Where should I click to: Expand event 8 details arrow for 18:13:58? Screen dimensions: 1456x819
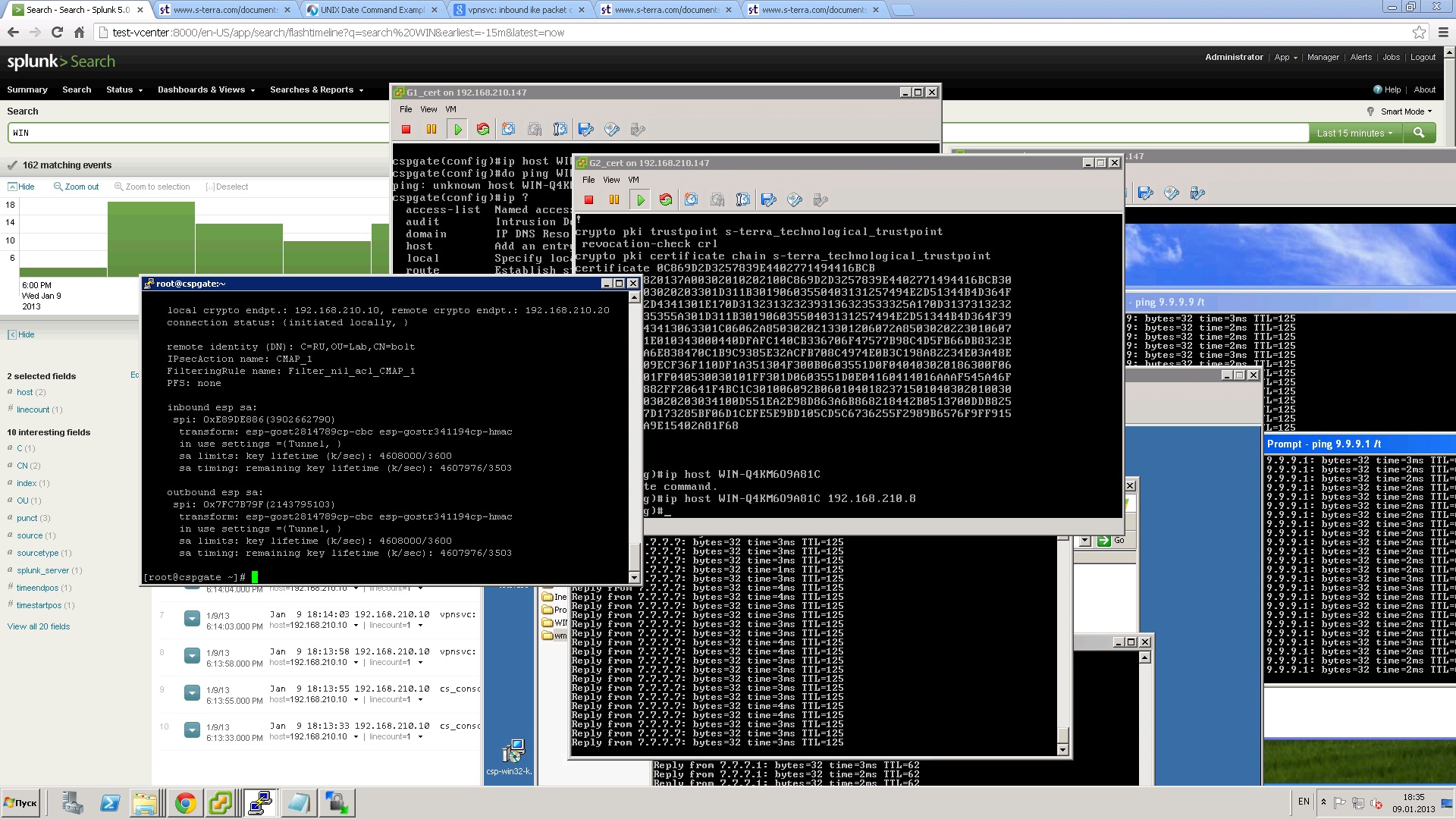point(192,655)
